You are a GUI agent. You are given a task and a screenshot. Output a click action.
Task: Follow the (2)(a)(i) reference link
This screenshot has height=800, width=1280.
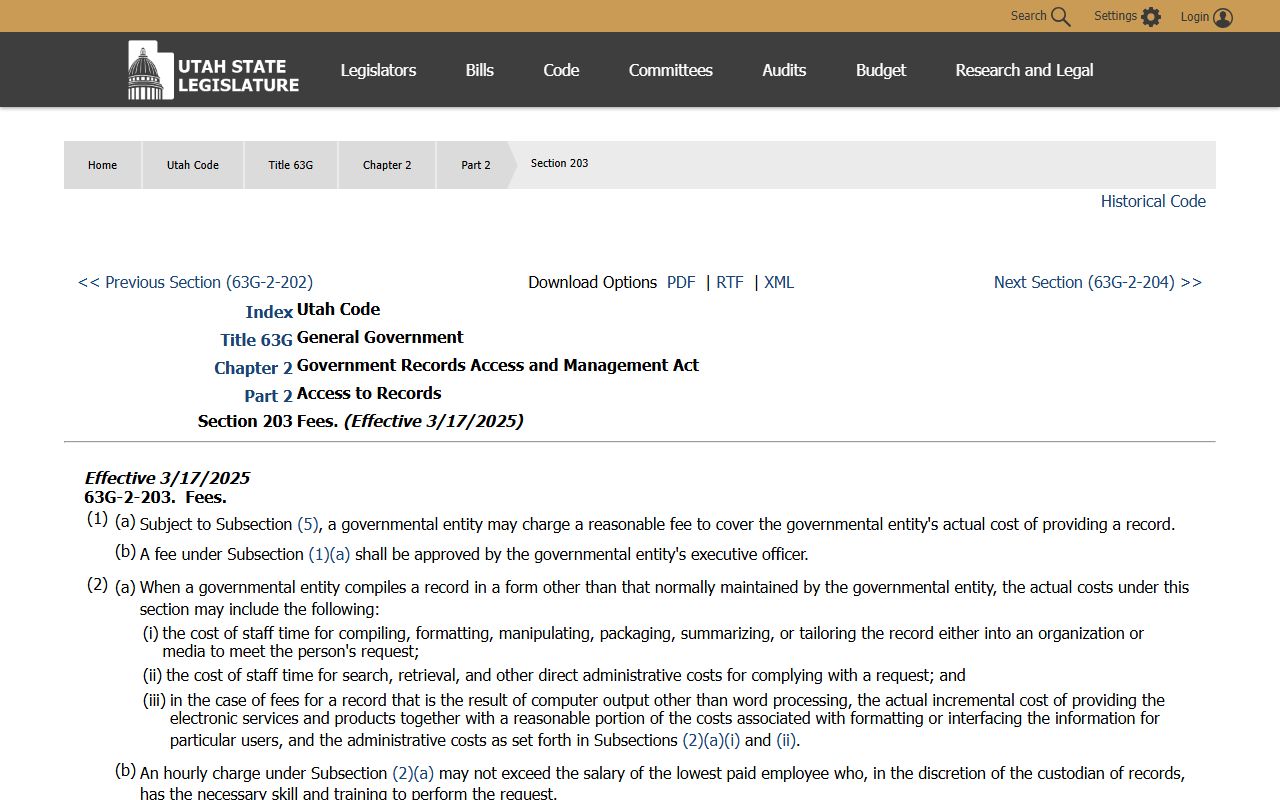coord(711,741)
